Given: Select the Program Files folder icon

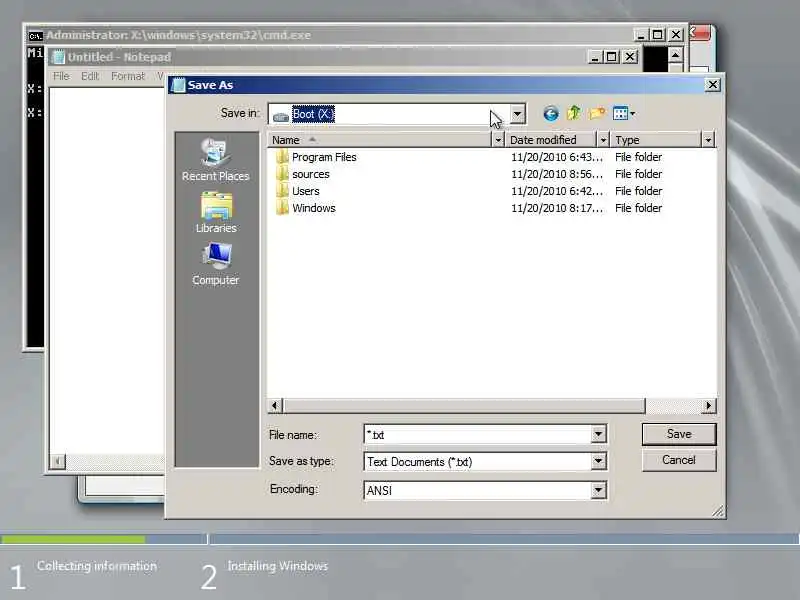Looking at the screenshot, I should coord(282,157).
